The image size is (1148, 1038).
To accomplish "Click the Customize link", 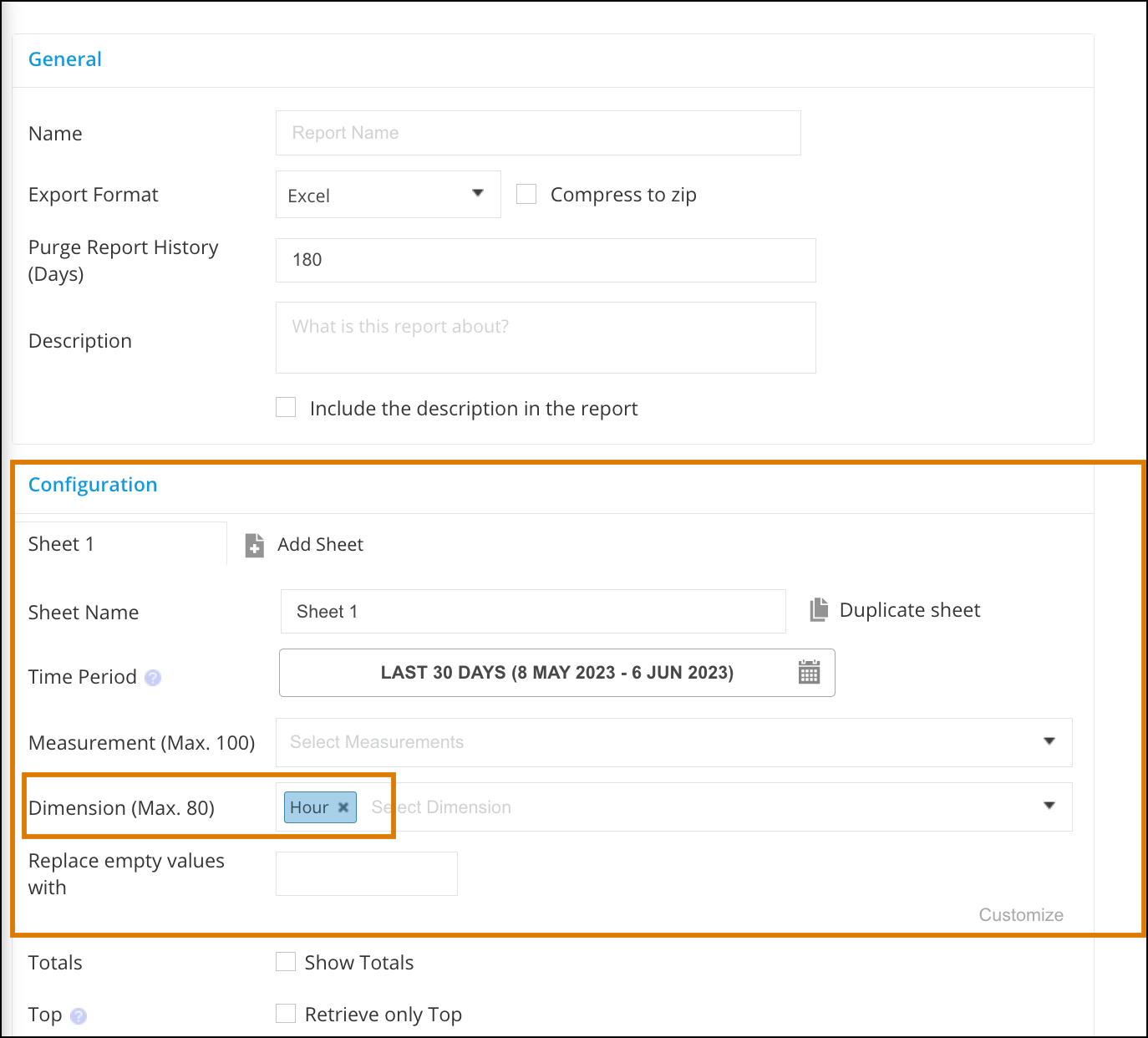I will click(x=1021, y=915).
